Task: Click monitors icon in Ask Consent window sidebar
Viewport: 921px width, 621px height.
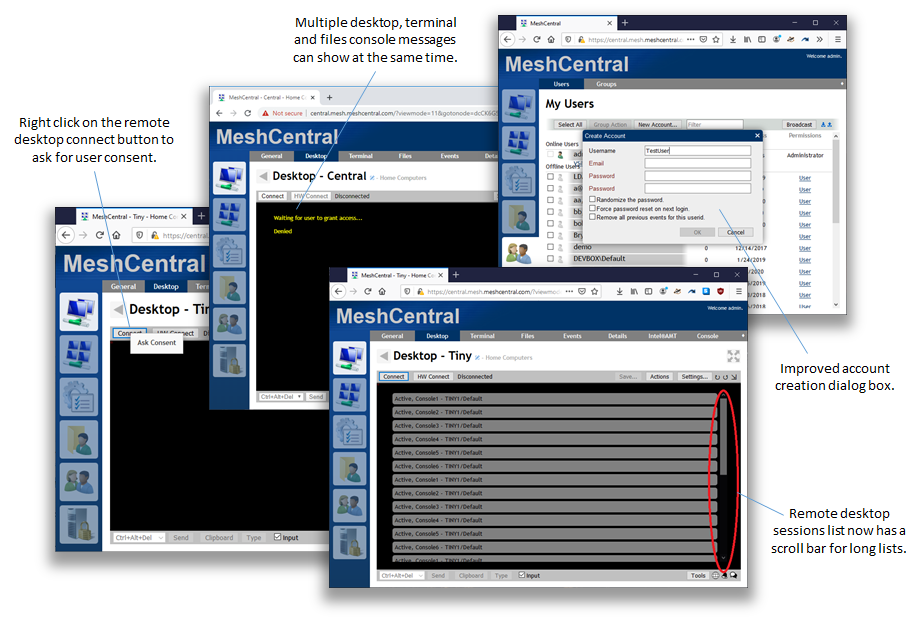Action: pyautogui.click(x=79, y=312)
